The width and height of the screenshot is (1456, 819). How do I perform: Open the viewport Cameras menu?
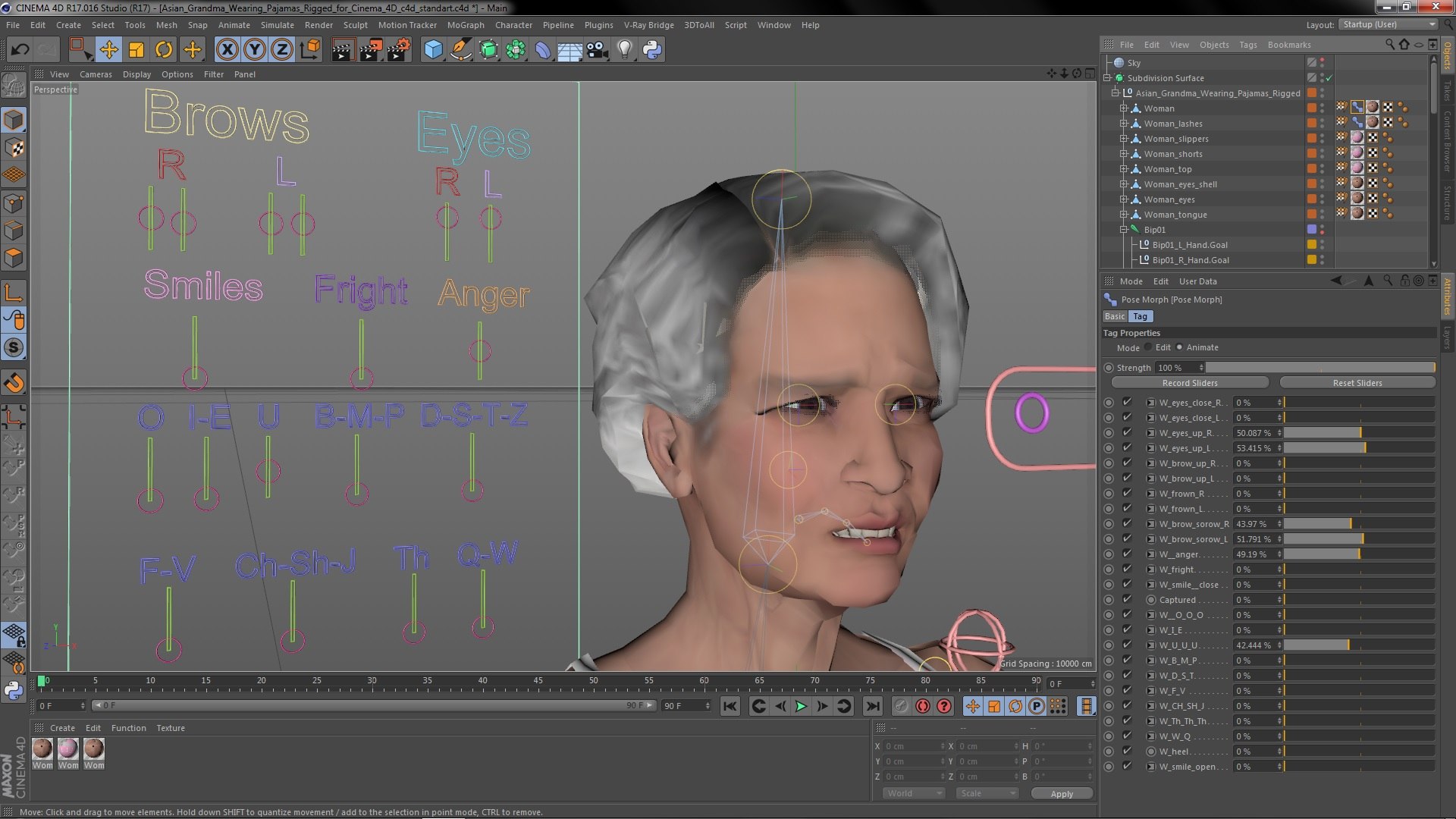(x=96, y=74)
